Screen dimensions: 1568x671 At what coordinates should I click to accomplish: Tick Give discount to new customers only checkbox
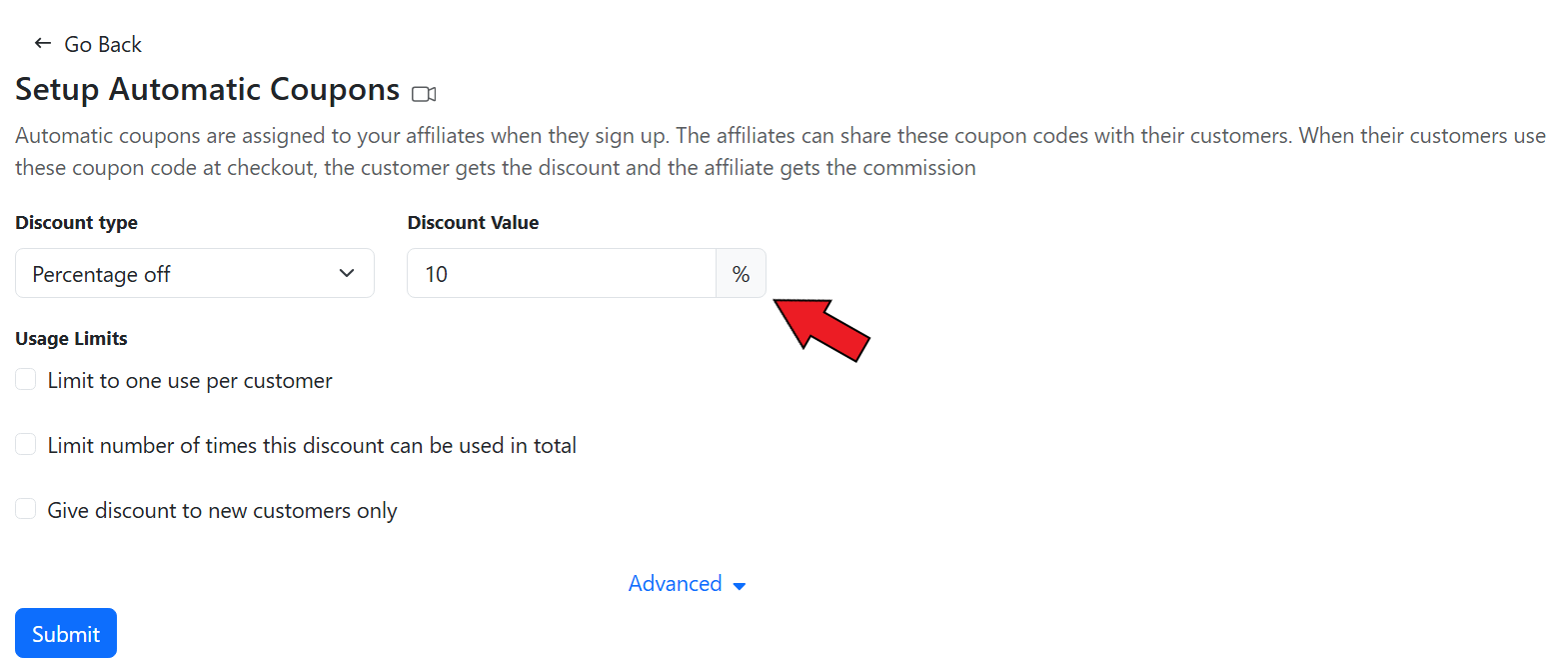click(26, 510)
